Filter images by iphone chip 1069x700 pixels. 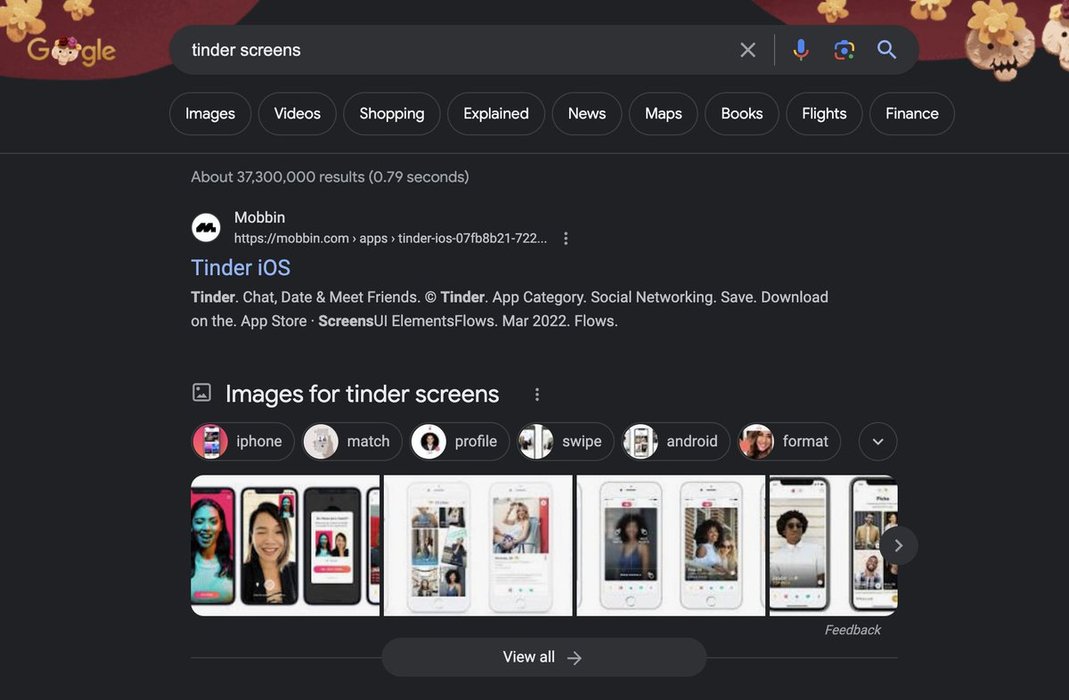click(x=243, y=441)
